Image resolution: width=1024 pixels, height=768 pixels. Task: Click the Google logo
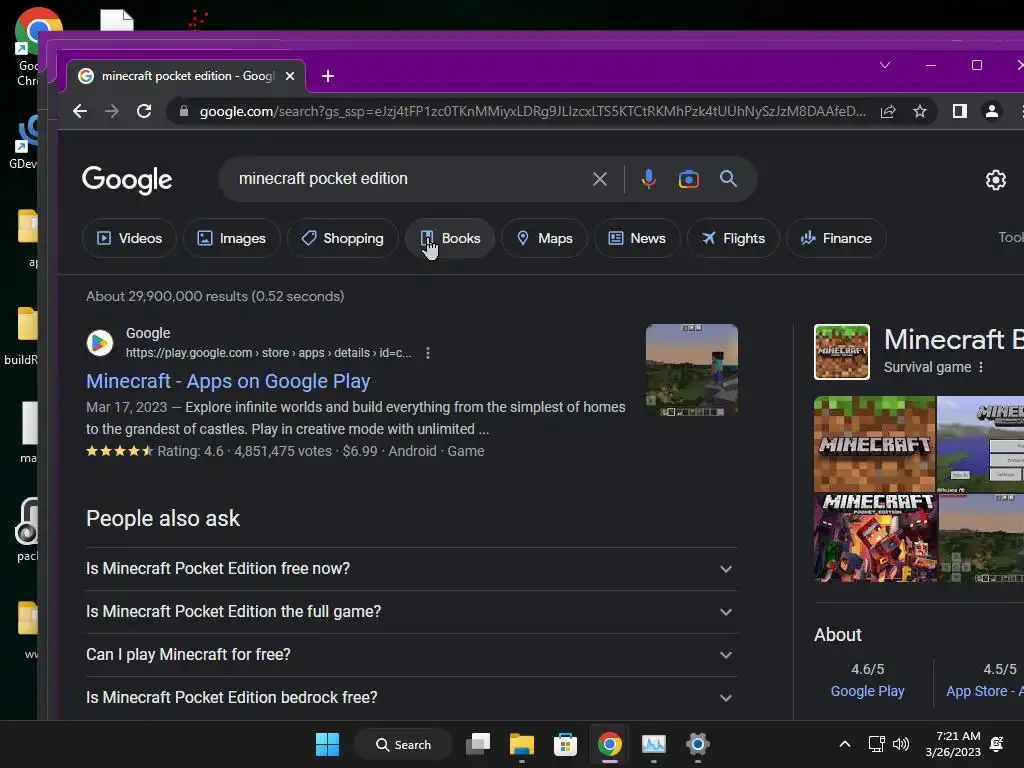(x=127, y=180)
